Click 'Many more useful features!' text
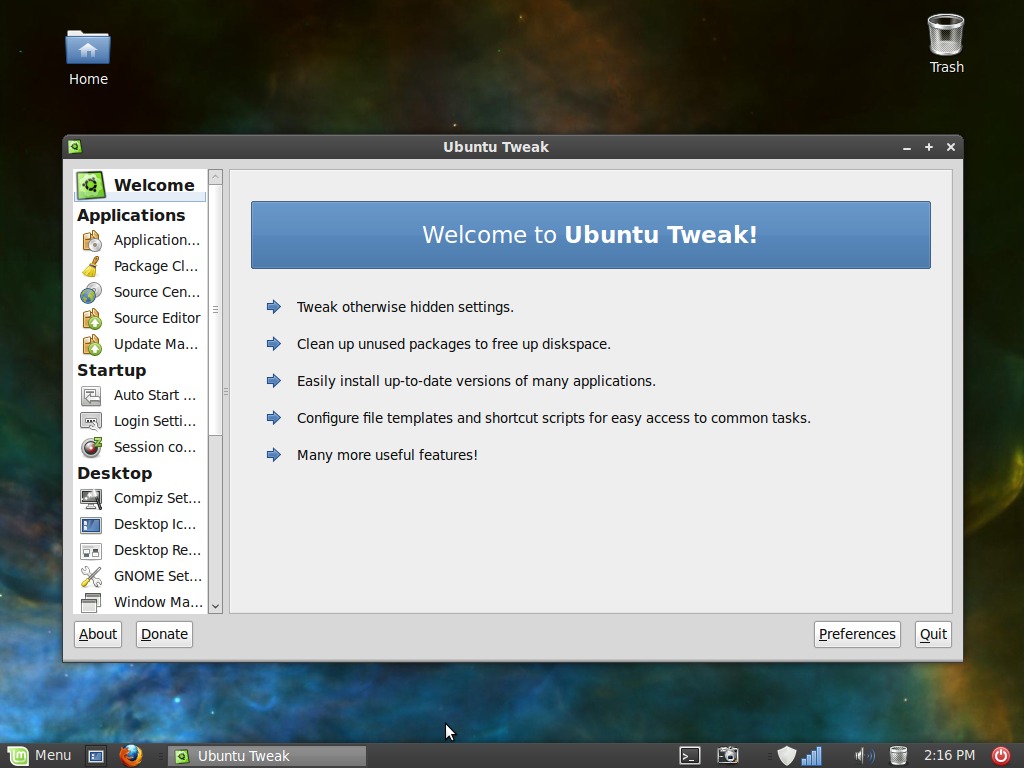 [x=387, y=455]
